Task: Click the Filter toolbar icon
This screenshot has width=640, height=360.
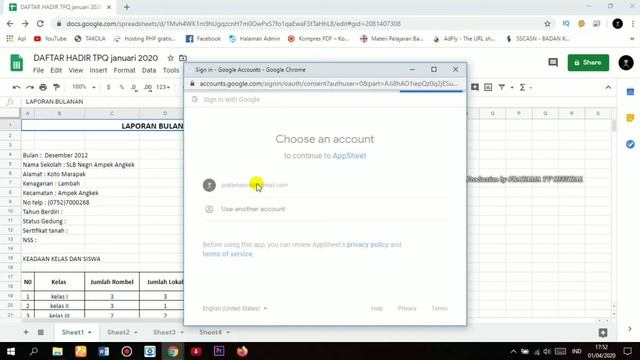Action: [502, 87]
